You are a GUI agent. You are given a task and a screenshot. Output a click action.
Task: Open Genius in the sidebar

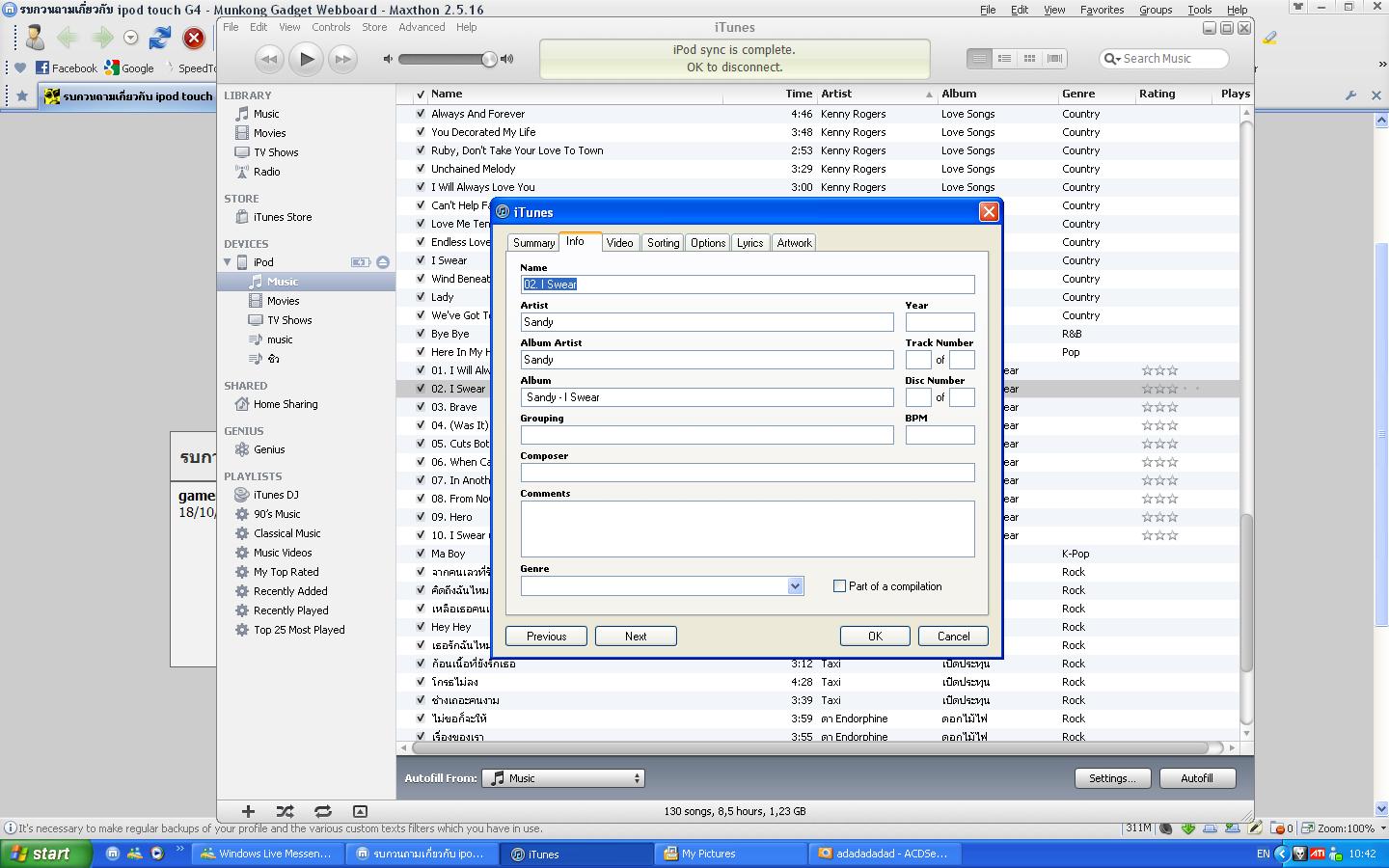point(269,449)
